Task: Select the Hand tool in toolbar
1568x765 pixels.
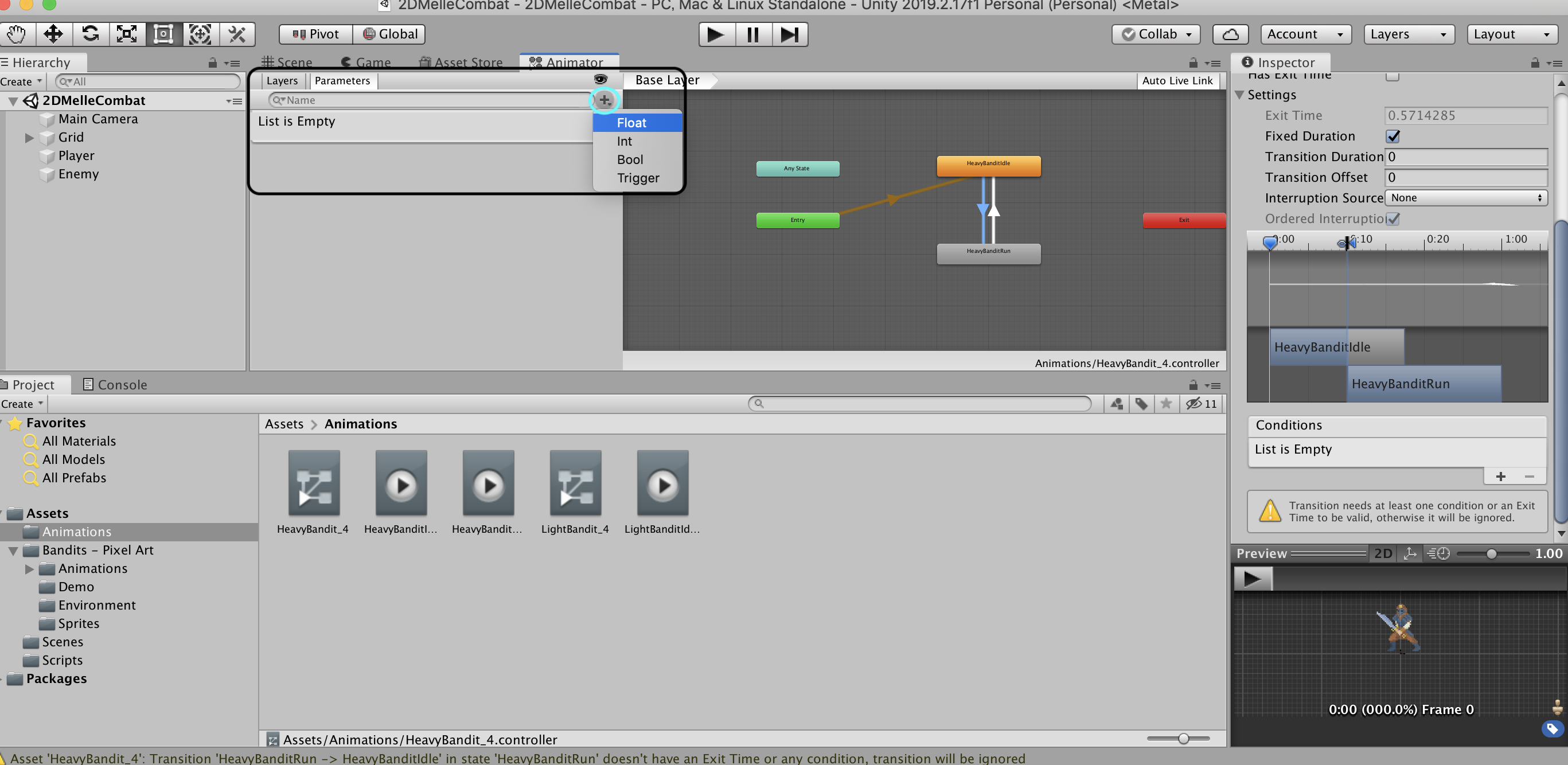Action: pos(17,34)
